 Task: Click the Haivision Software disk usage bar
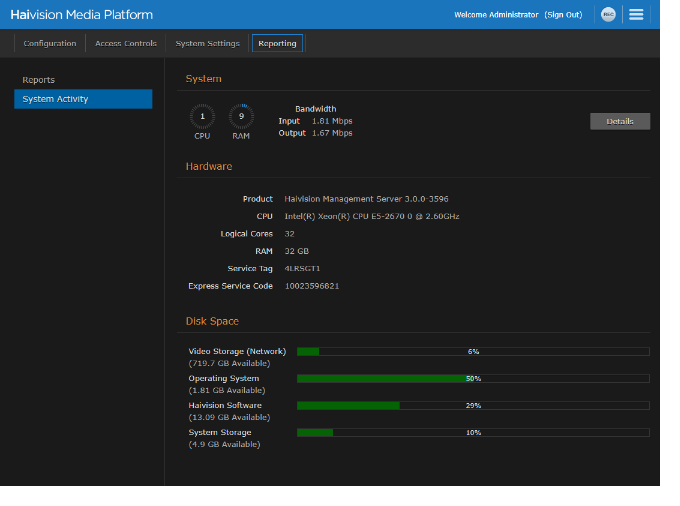point(473,406)
